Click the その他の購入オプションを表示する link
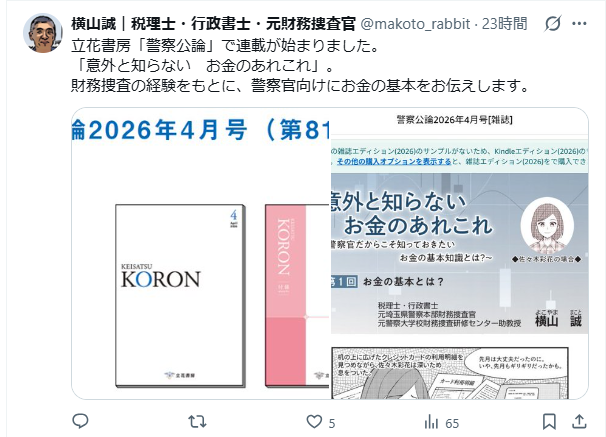This screenshot has width=606, height=437. tap(394, 162)
